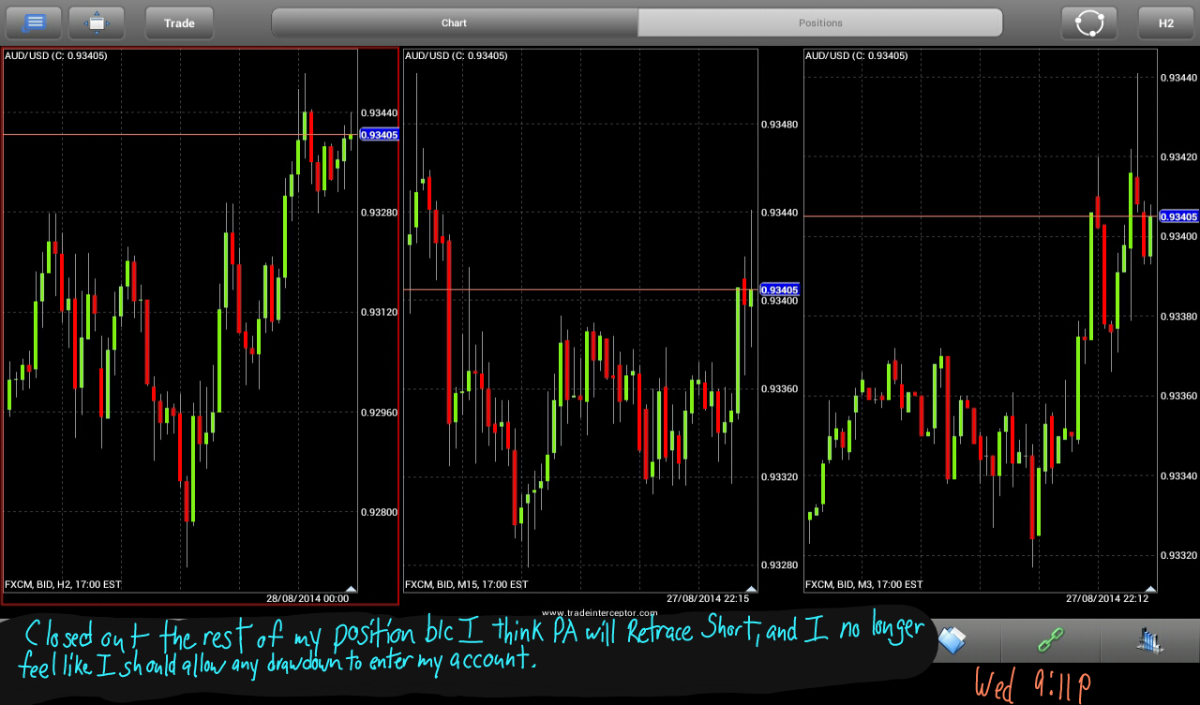Image resolution: width=1200 pixels, height=705 pixels.
Task: Select the 0.93405 price tag on H2 chart
Action: (x=379, y=134)
